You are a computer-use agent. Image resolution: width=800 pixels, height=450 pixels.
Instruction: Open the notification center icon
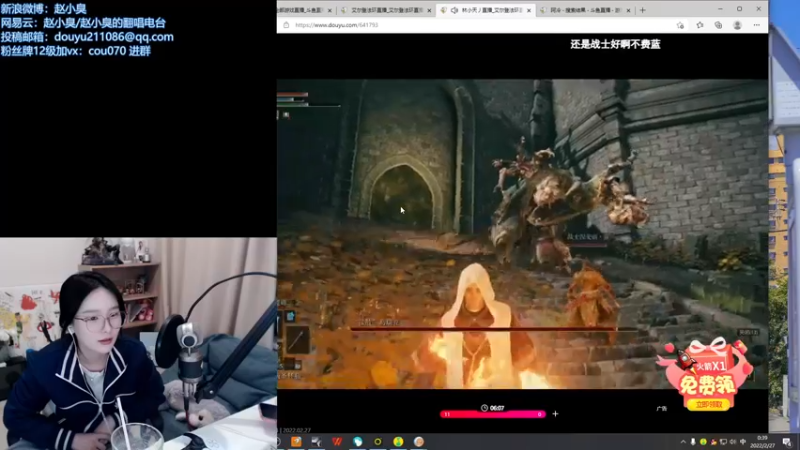tap(787, 442)
